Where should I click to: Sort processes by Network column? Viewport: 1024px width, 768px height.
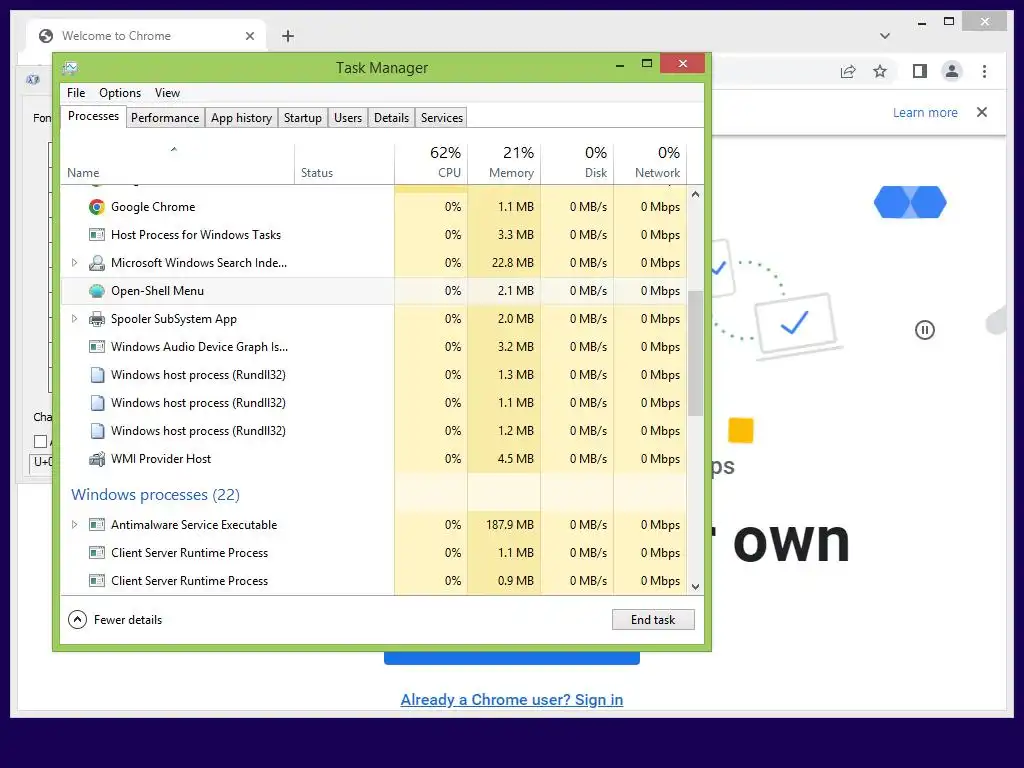tap(650, 162)
